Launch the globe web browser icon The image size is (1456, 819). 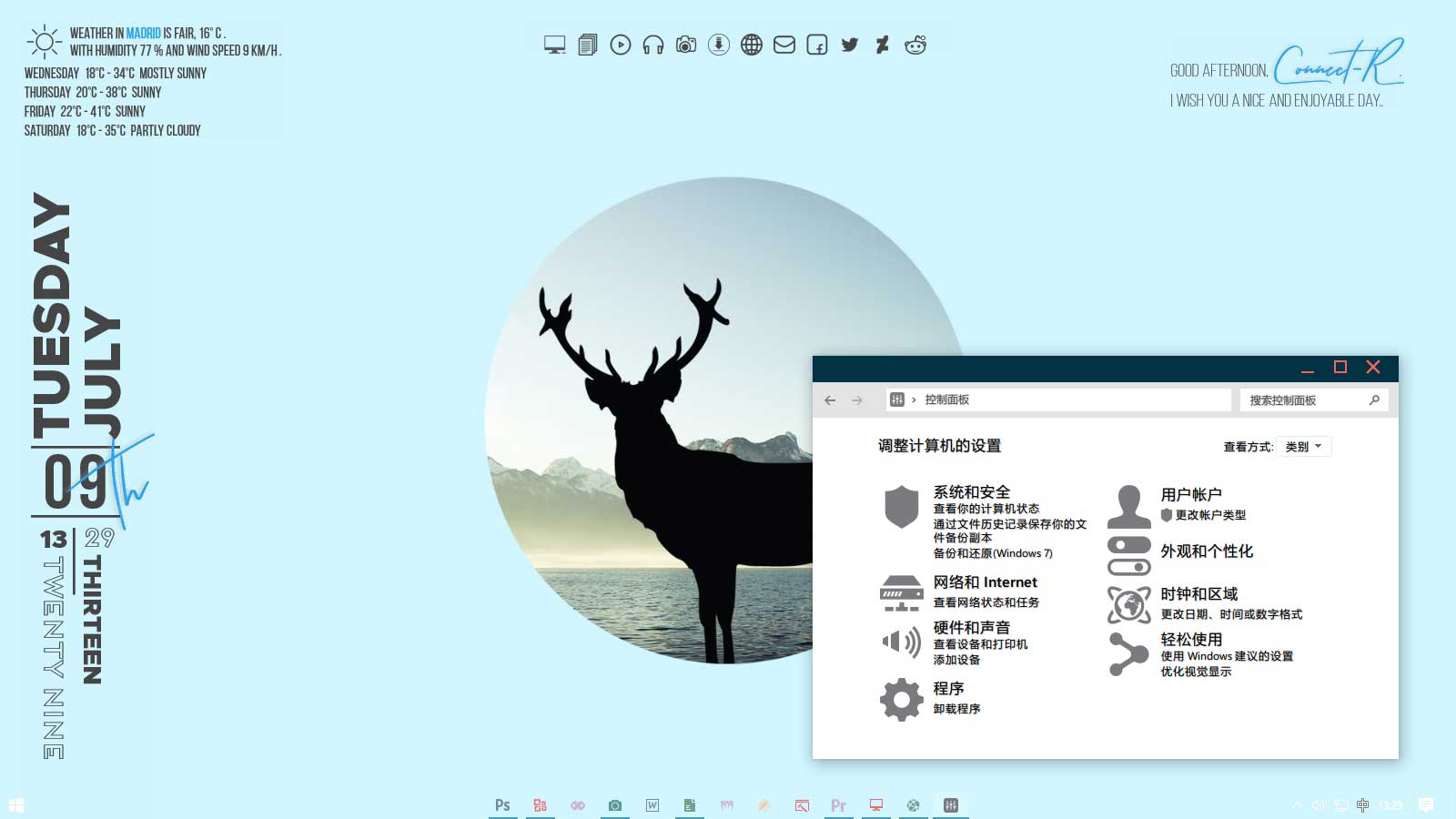pos(752,45)
